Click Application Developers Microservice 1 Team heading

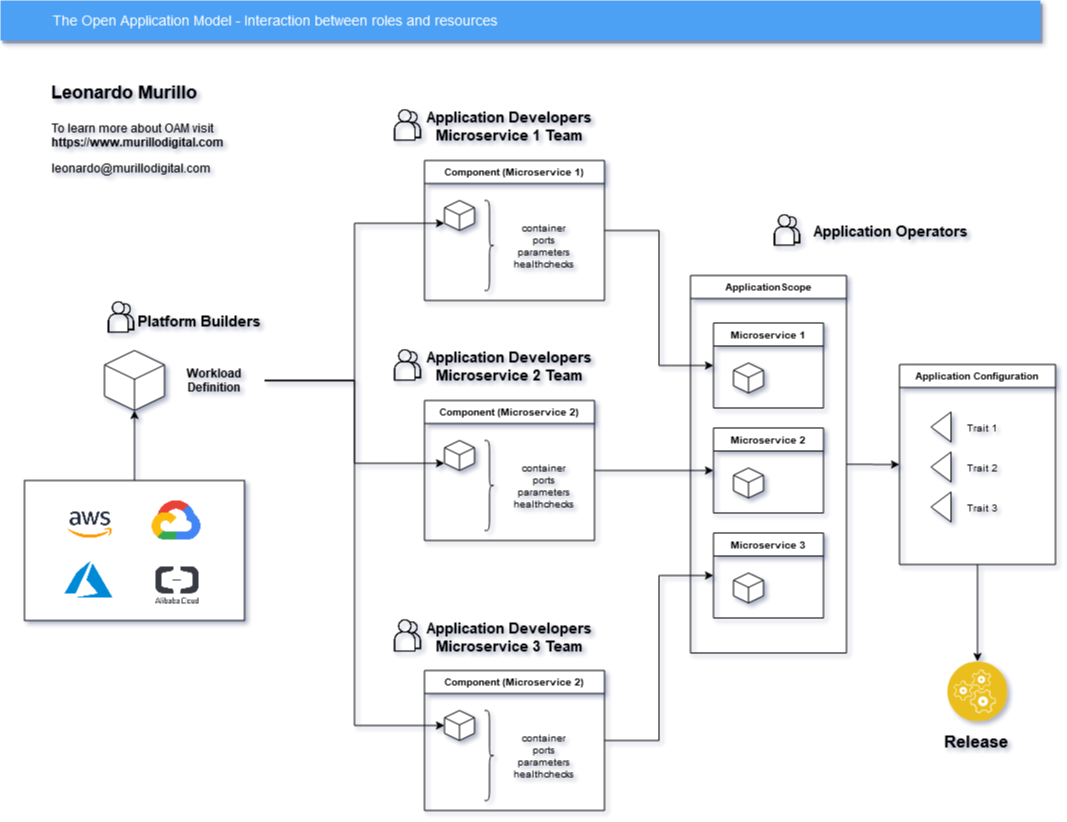[508, 127]
